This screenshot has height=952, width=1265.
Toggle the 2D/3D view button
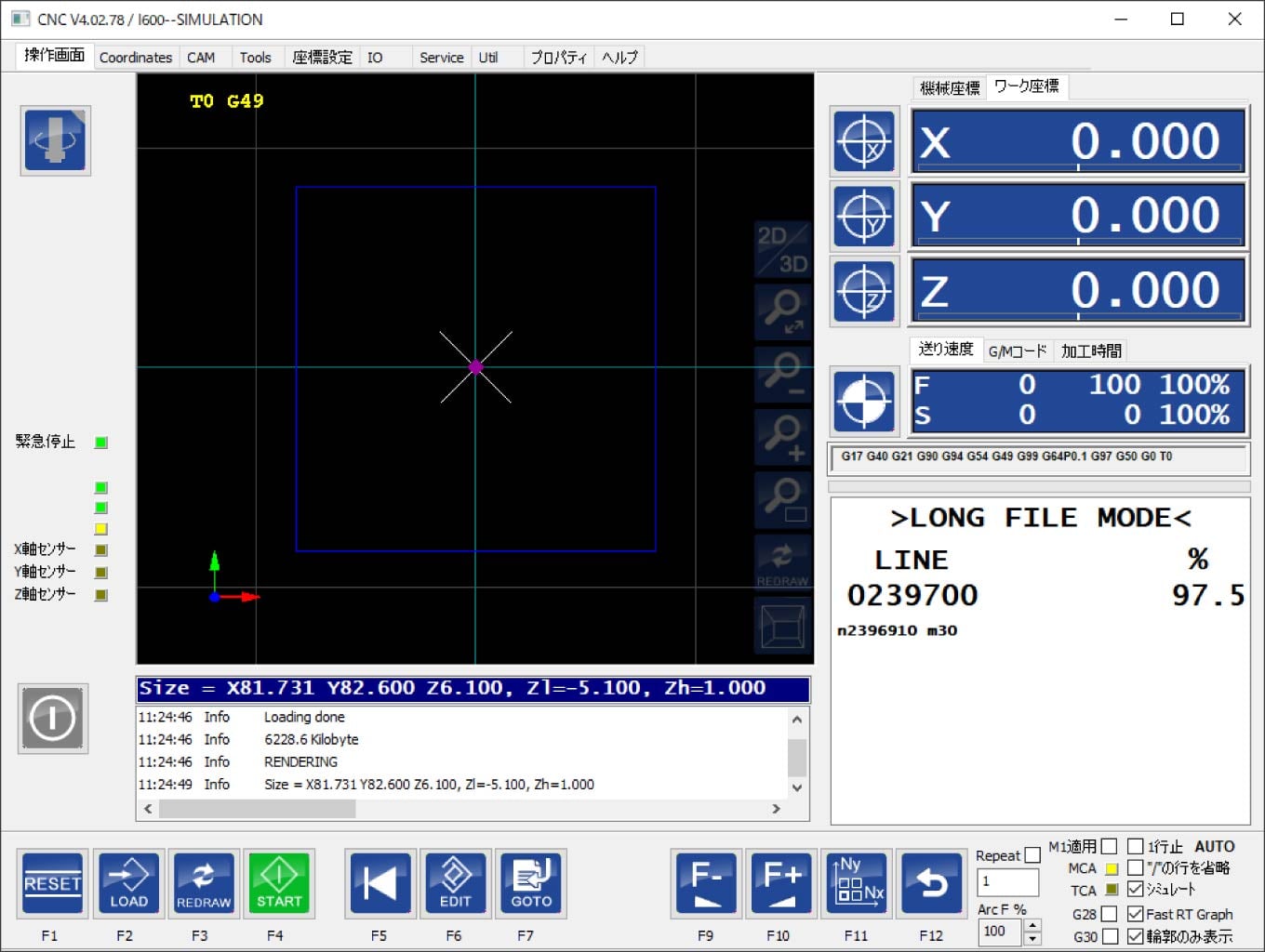[782, 248]
